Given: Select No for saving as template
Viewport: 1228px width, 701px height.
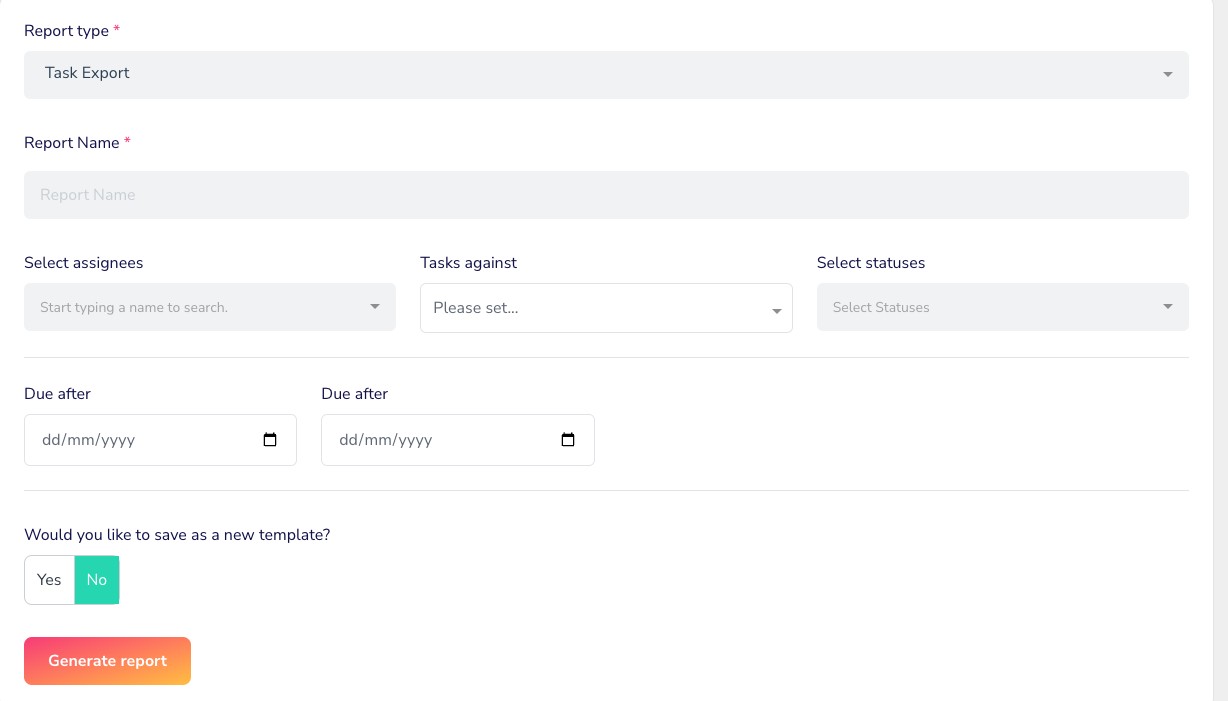Looking at the screenshot, I should (97, 580).
